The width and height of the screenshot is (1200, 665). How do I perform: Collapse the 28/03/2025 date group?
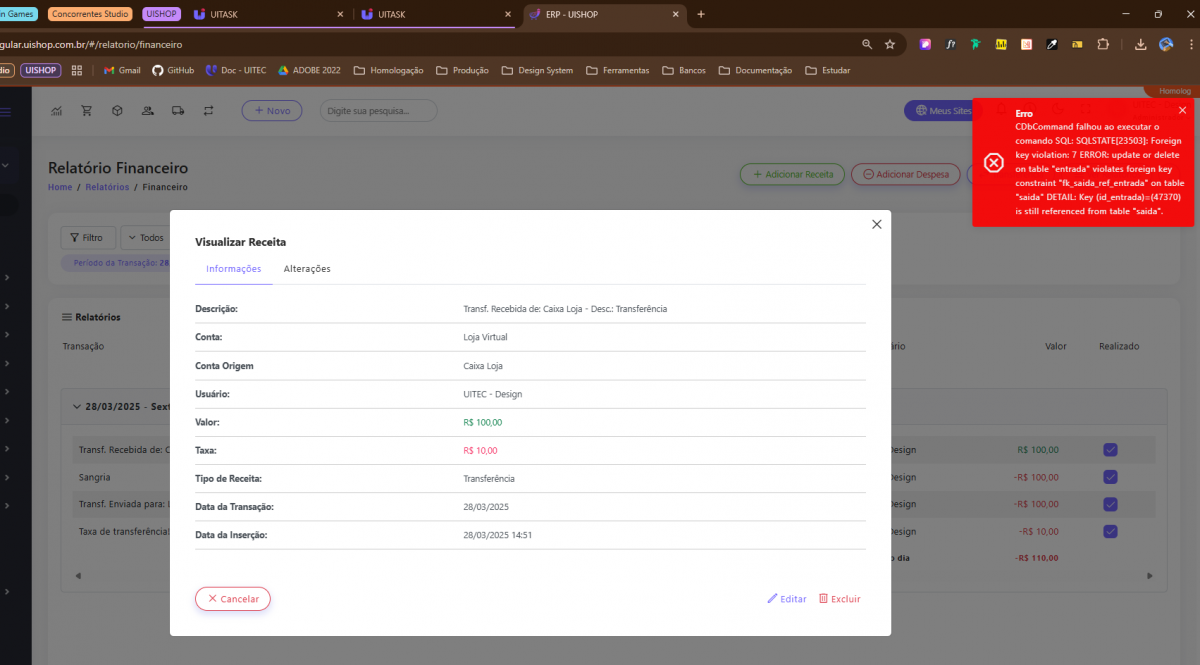77,407
